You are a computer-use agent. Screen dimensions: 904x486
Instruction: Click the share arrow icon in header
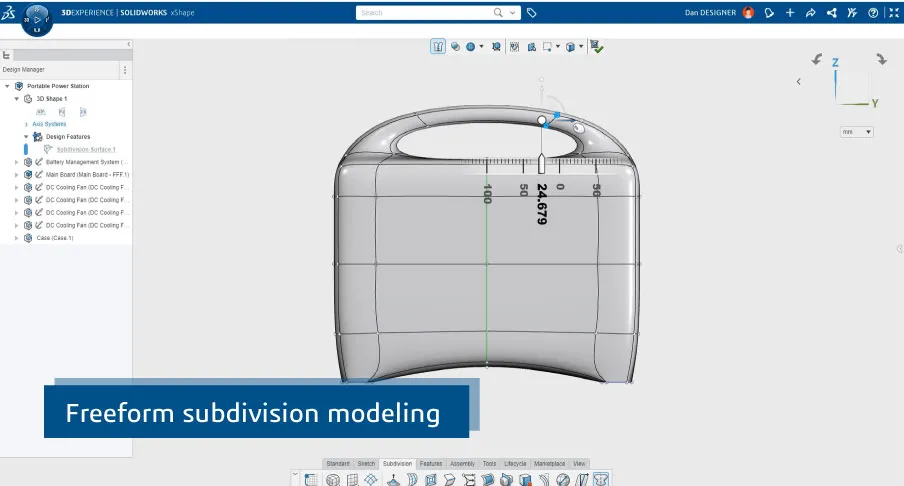(810, 13)
